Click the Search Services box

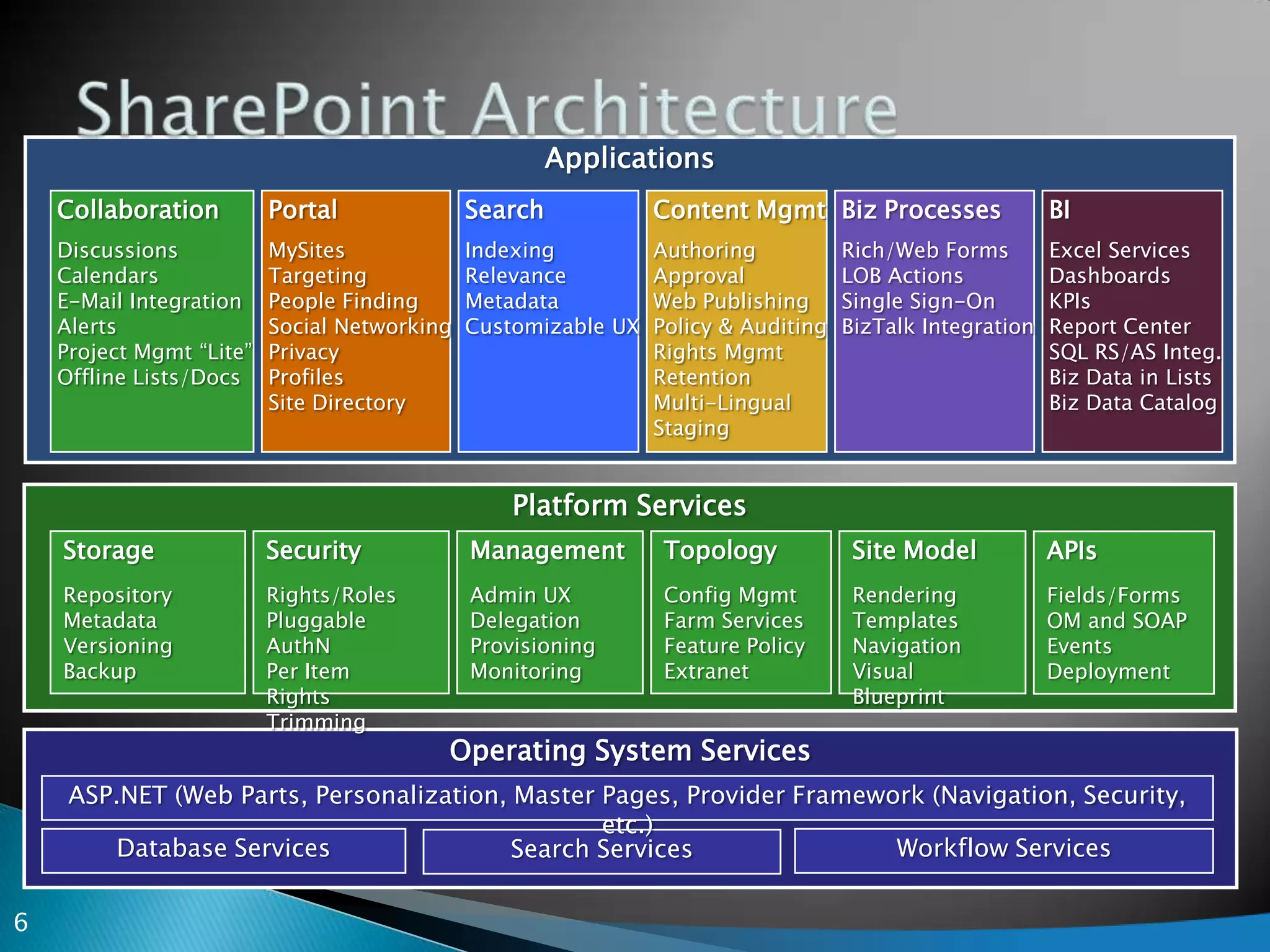(x=601, y=850)
